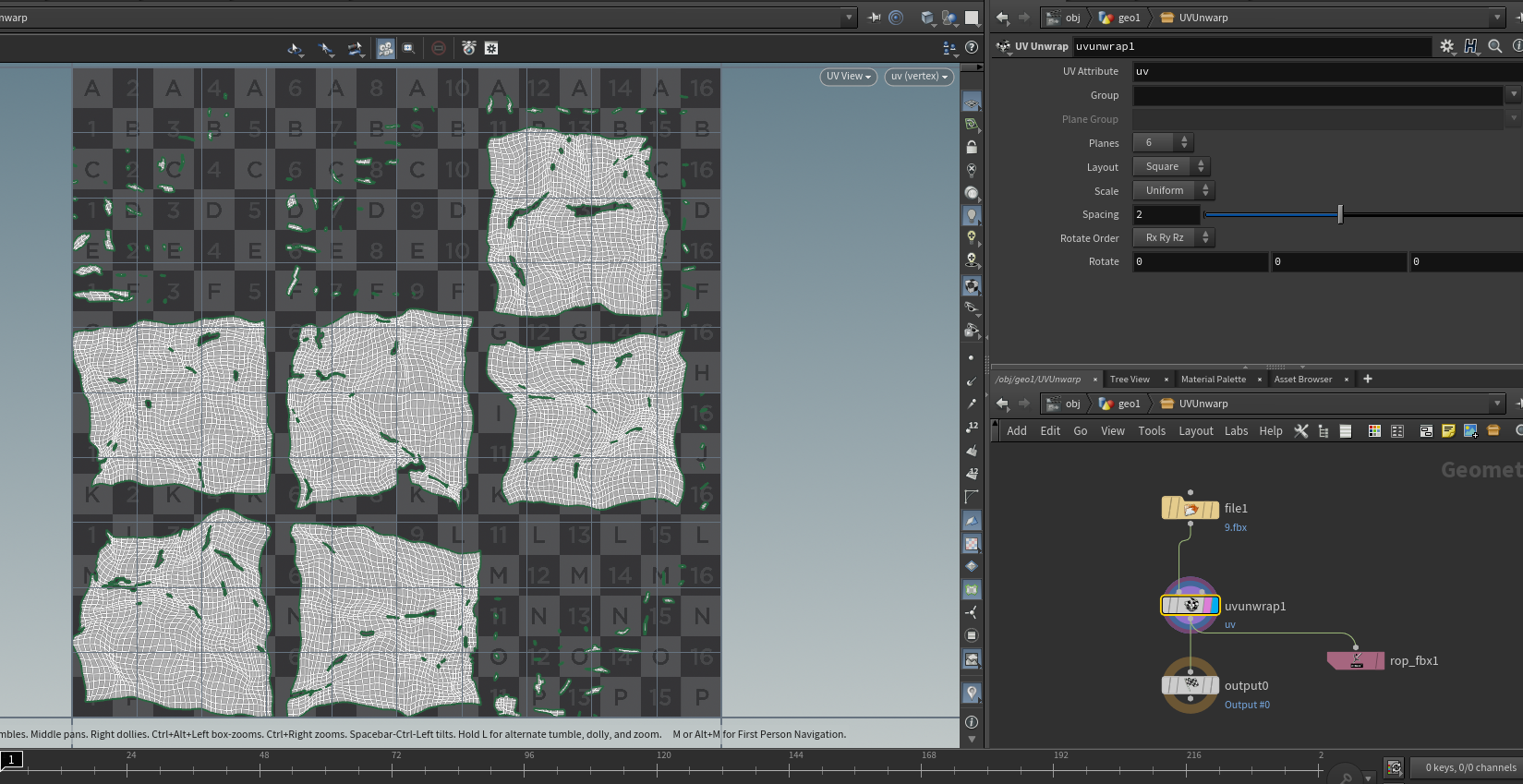The width and height of the screenshot is (1523, 784).
Task: Click the color palette icon in network toolbar
Action: (x=1374, y=431)
